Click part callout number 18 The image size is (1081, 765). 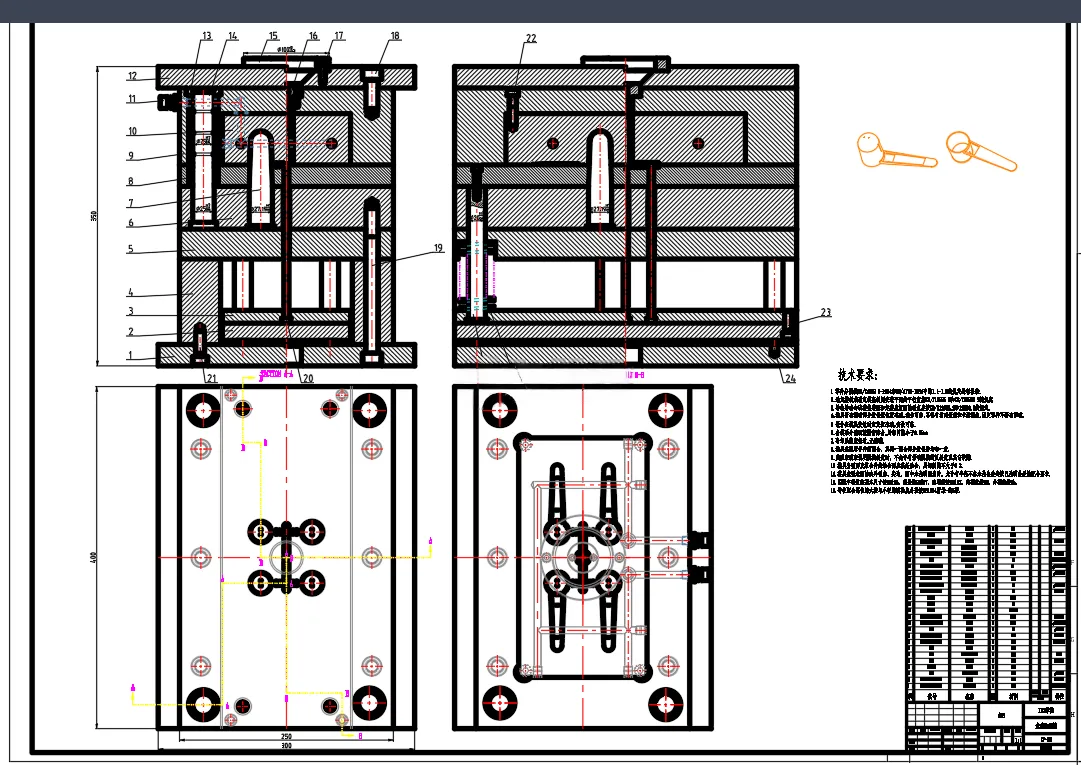(x=395, y=36)
